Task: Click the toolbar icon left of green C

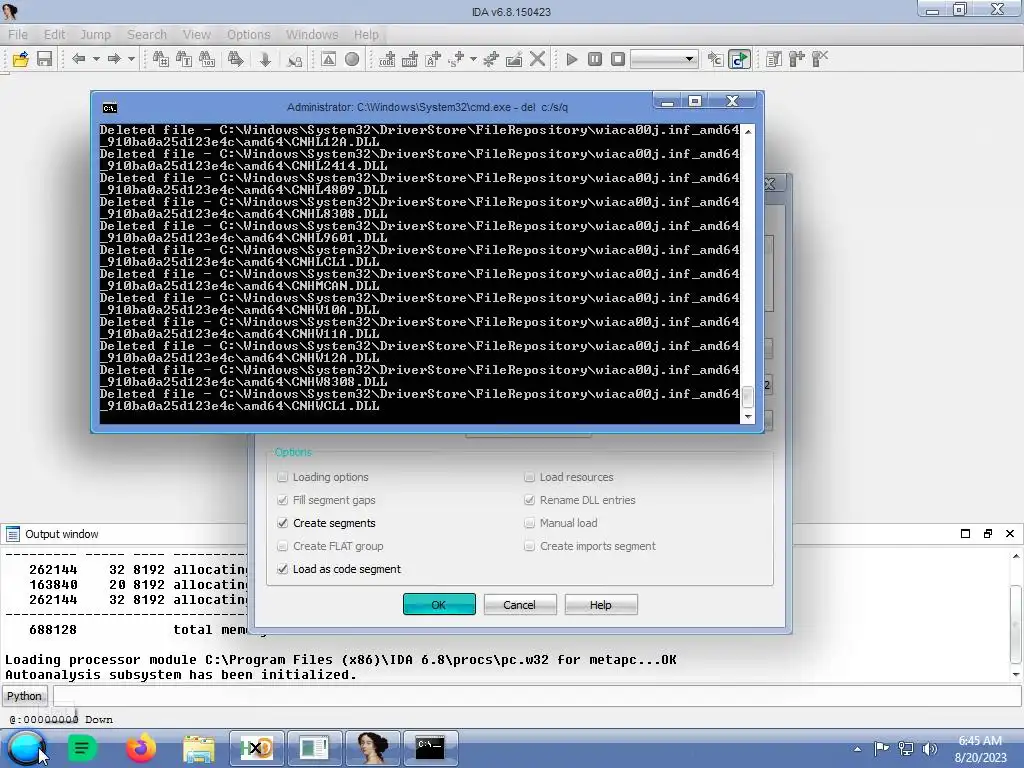Action: 716,59
